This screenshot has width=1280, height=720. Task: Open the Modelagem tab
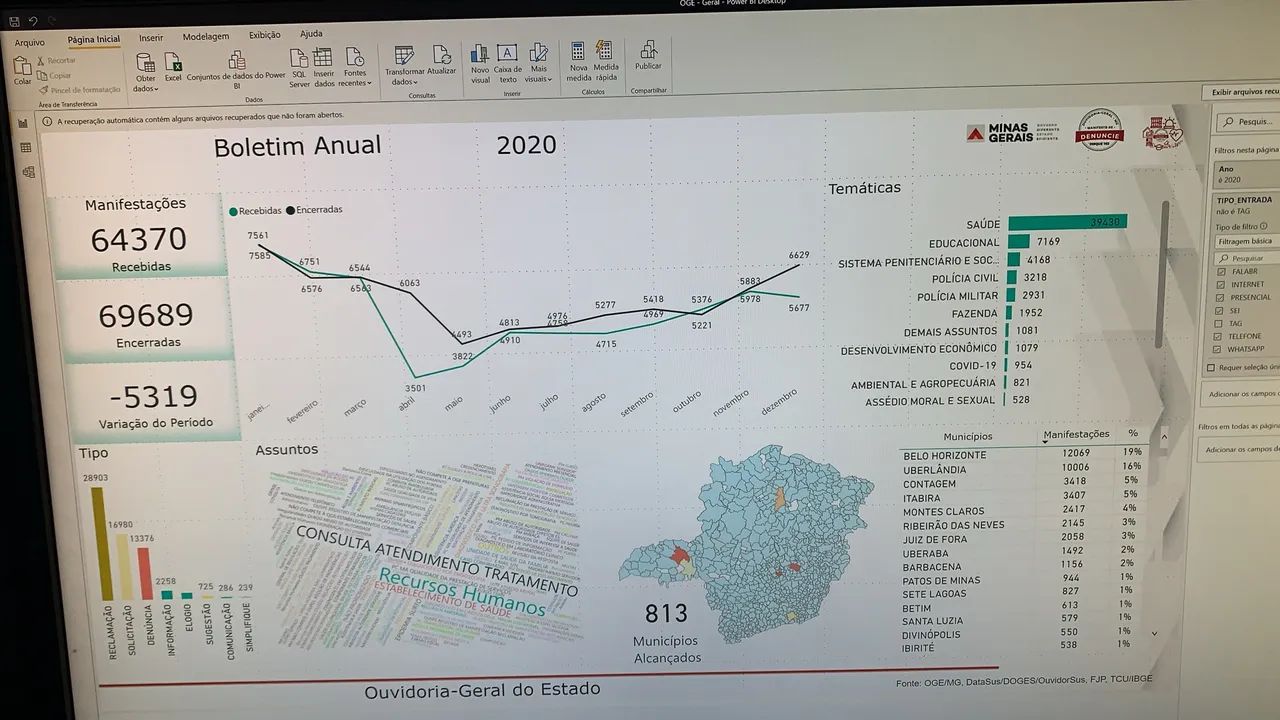pyautogui.click(x=206, y=36)
